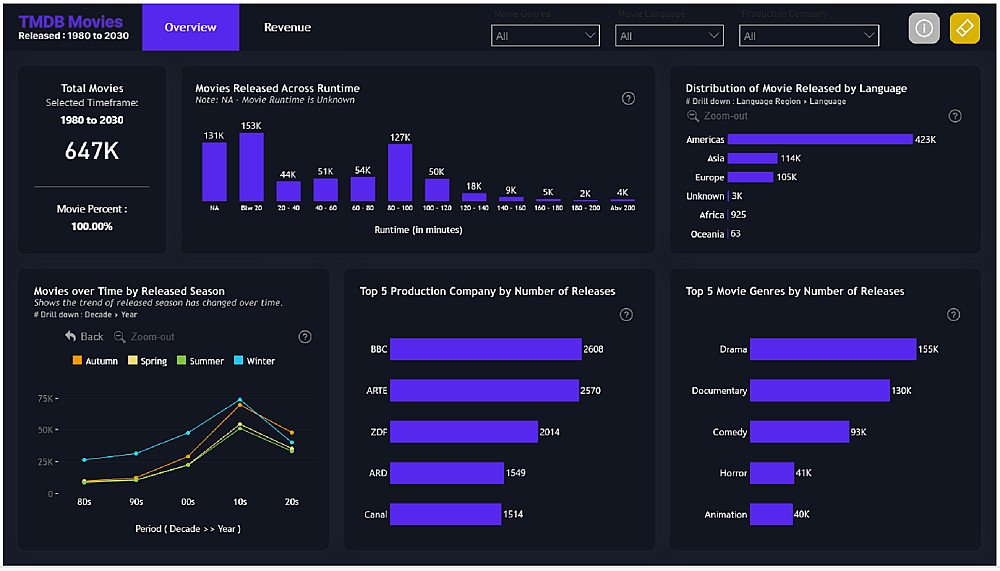Image resolution: width=1000 pixels, height=571 pixels.
Task: Select the 80 - 100 runtime bar
Action: 400,173
